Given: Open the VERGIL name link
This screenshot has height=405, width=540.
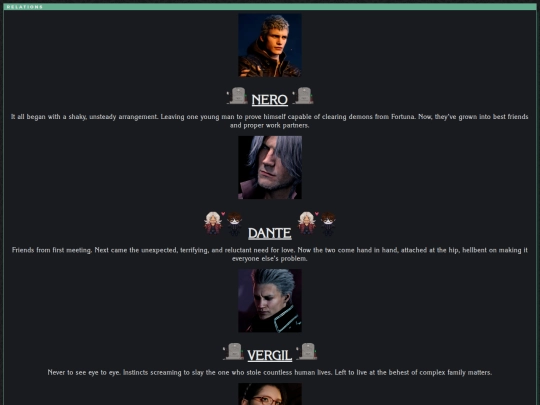Looking at the screenshot, I should tap(270, 355).
